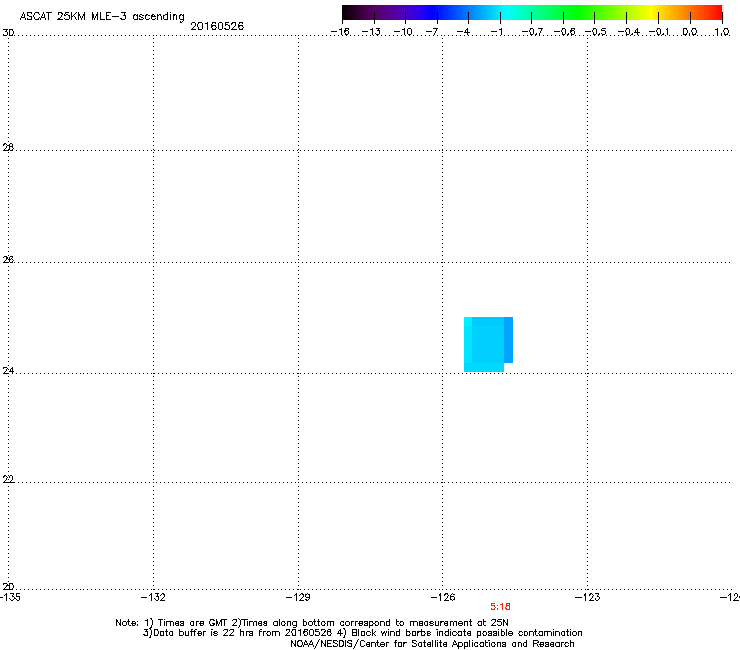The width and height of the screenshot is (740, 650).
Task: Click the date label "20160526" under the title
Action: click(217, 26)
